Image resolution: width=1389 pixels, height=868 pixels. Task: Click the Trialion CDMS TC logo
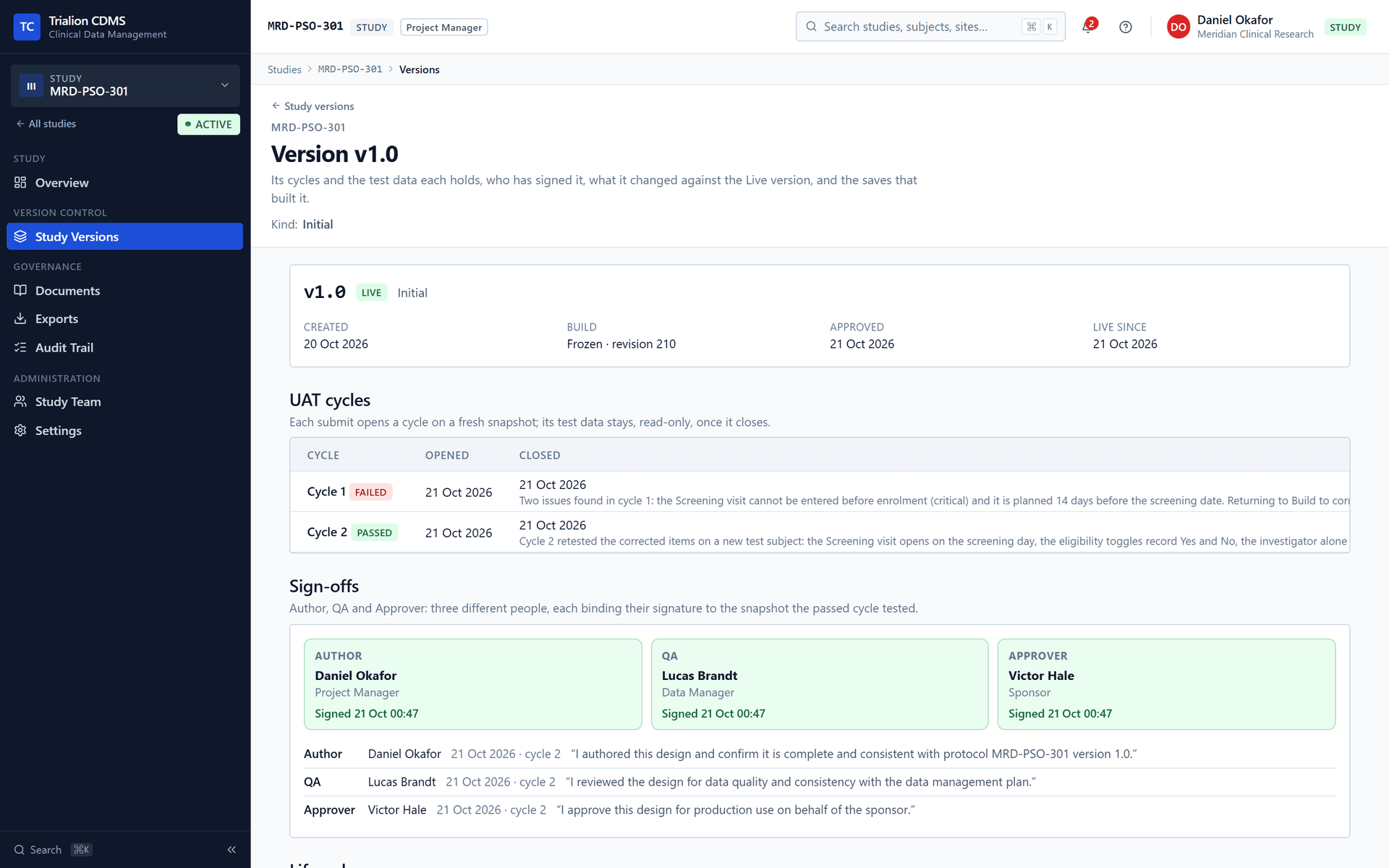(27, 27)
